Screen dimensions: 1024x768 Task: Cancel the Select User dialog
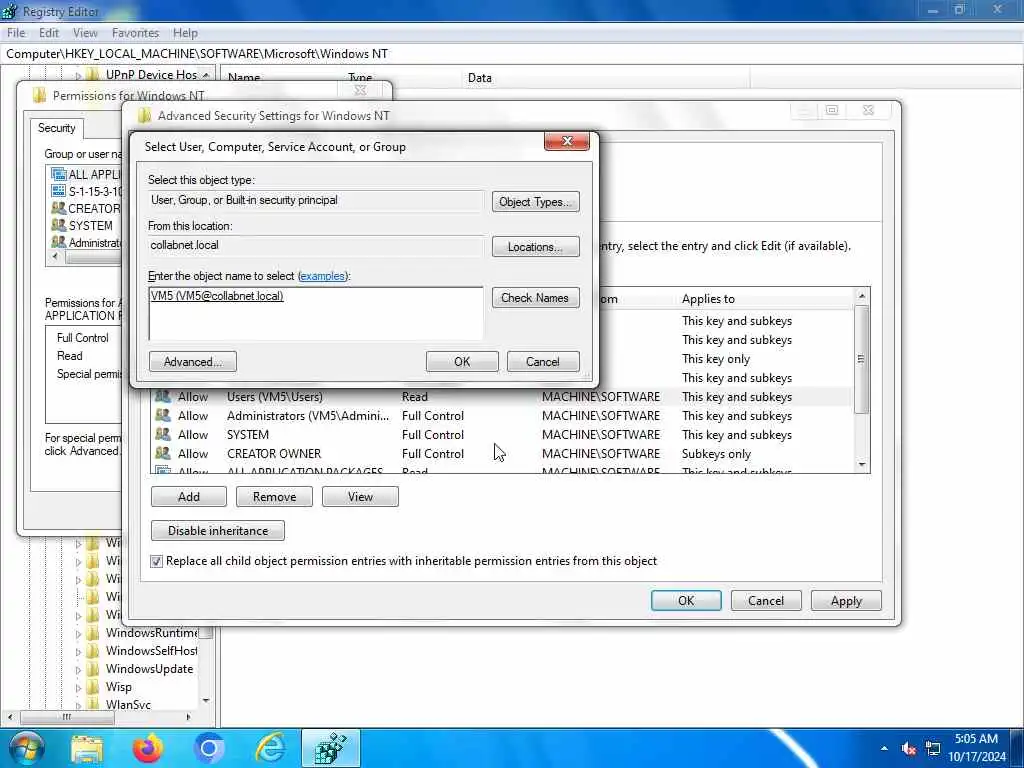(x=543, y=362)
